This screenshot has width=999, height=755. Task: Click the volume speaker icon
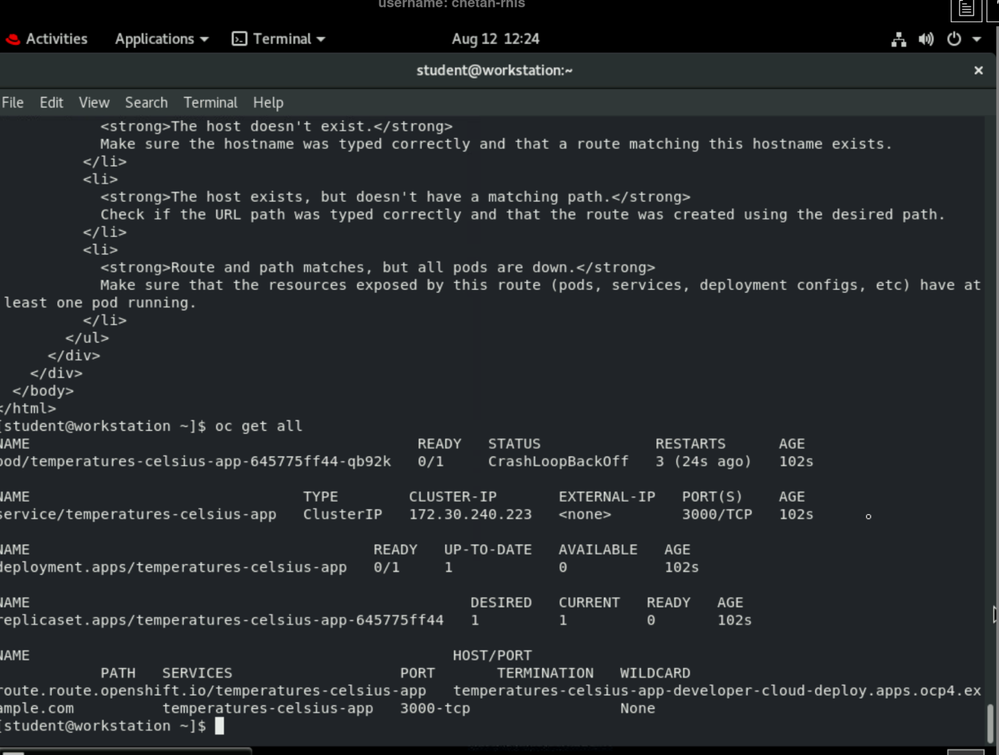pos(926,39)
